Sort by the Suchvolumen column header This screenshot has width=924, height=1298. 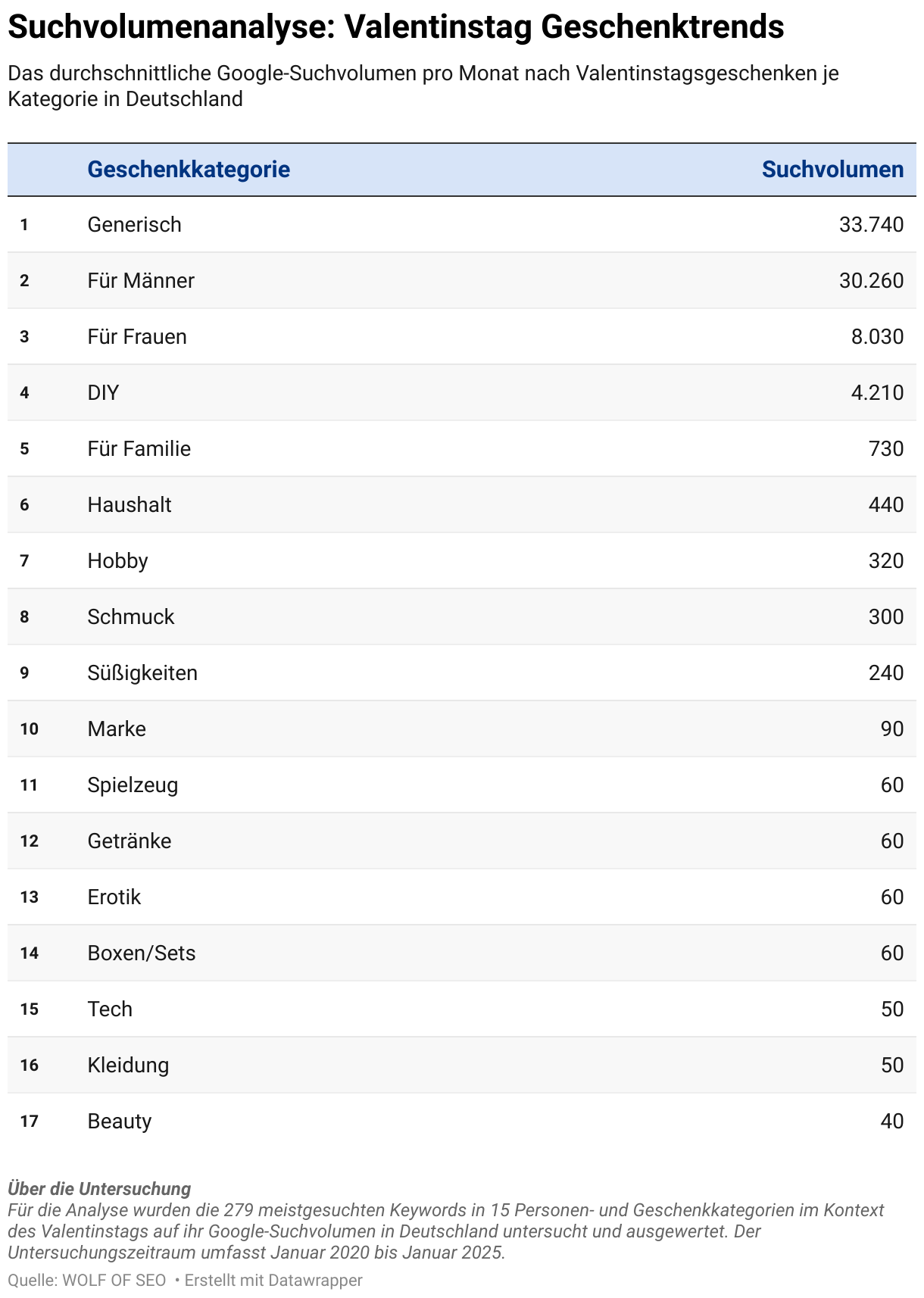point(832,169)
